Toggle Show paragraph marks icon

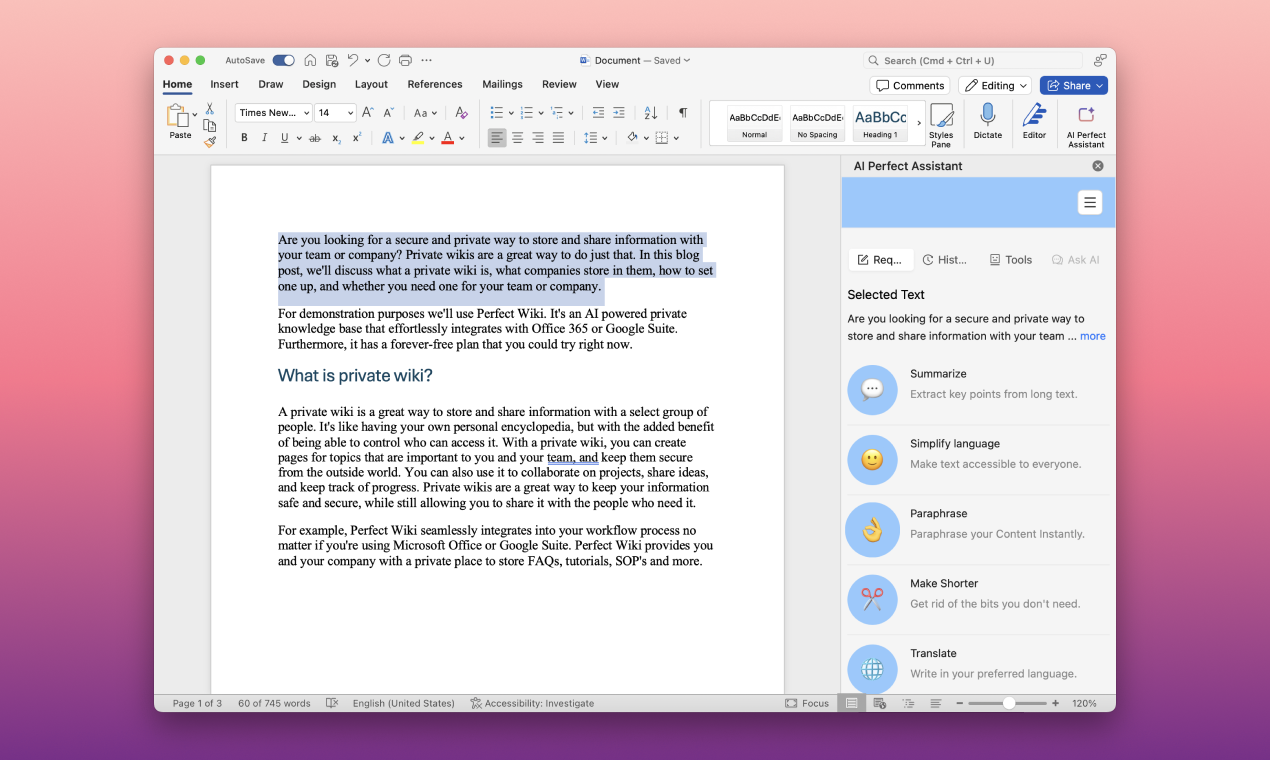tap(683, 113)
